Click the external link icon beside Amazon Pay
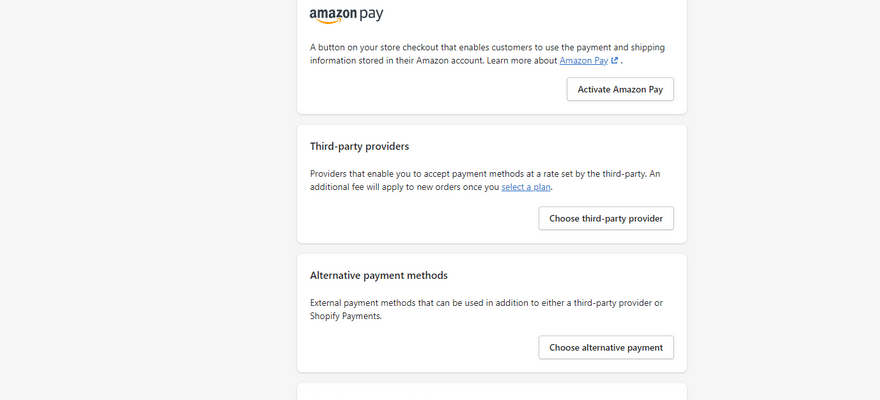 (x=615, y=61)
